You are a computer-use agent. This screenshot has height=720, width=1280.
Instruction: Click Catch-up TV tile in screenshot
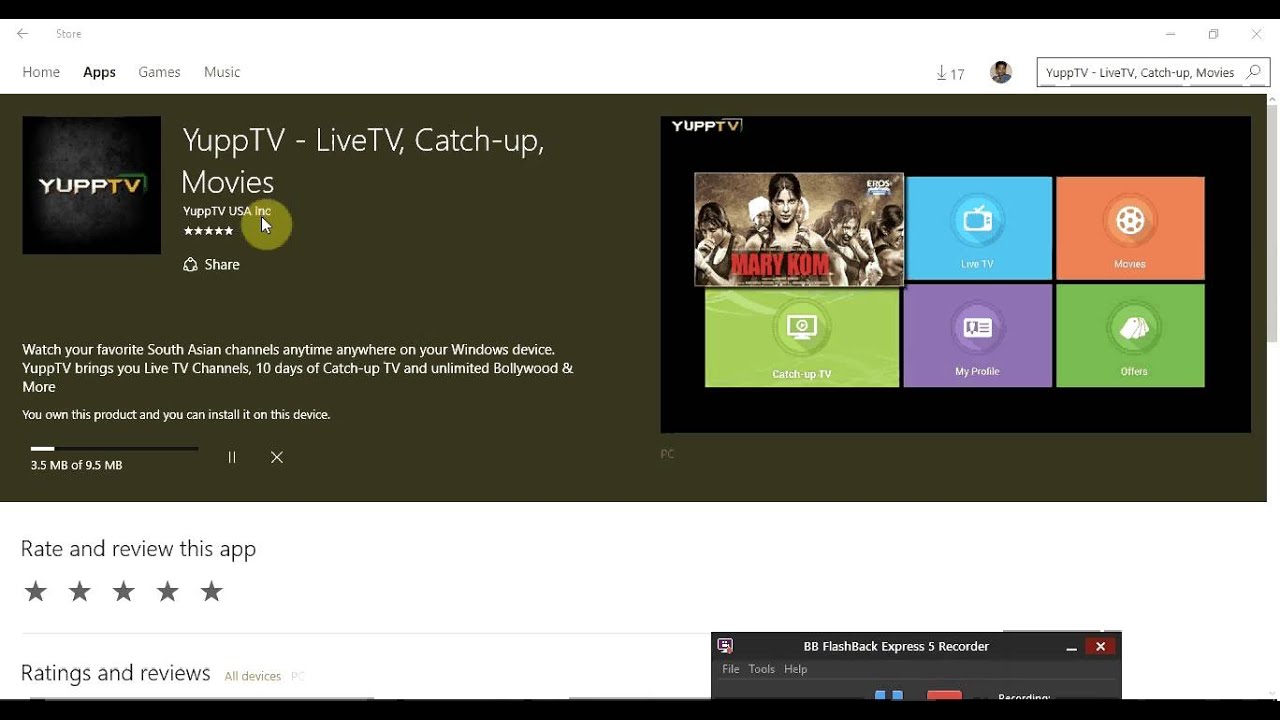802,337
